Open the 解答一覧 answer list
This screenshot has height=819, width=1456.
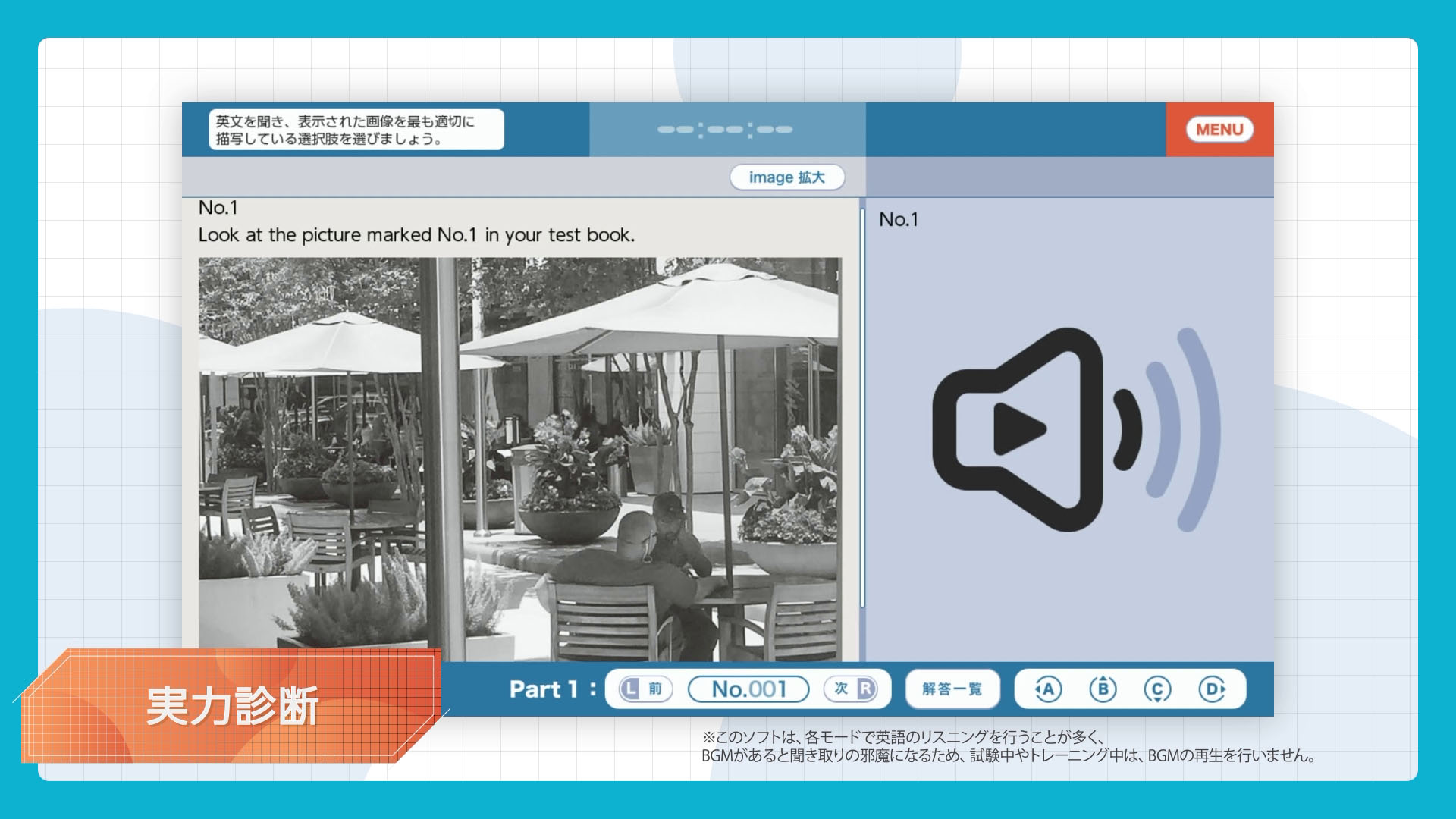pyautogui.click(x=952, y=689)
